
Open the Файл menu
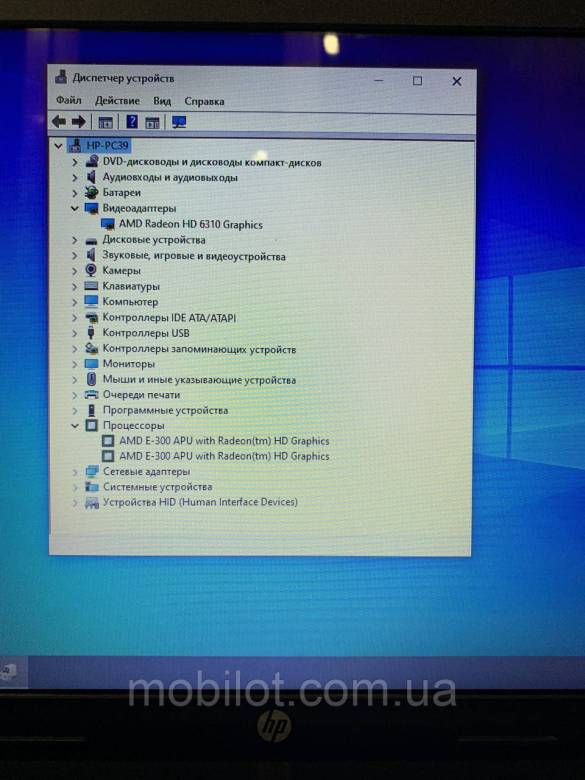[x=69, y=100]
